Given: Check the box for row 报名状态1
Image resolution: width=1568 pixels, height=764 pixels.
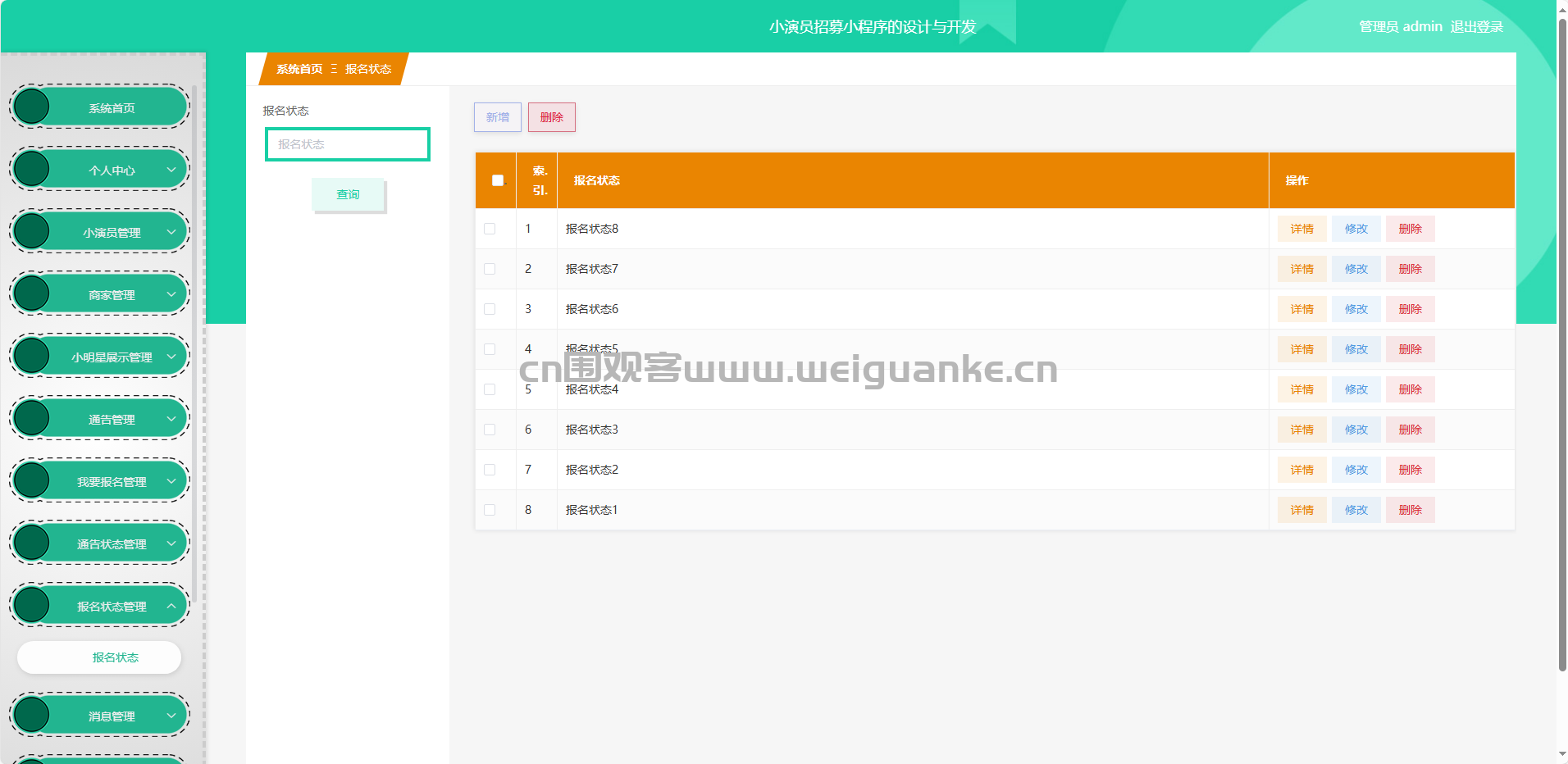Looking at the screenshot, I should [490, 510].
